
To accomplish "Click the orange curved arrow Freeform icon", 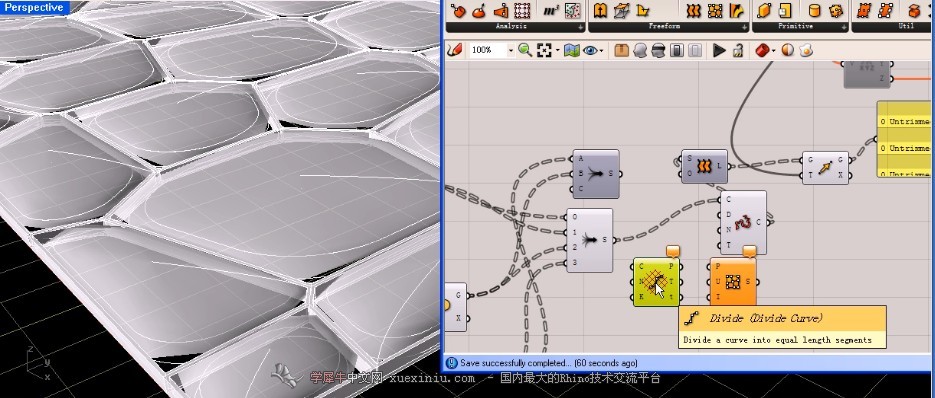I will [x=737, y=10].
